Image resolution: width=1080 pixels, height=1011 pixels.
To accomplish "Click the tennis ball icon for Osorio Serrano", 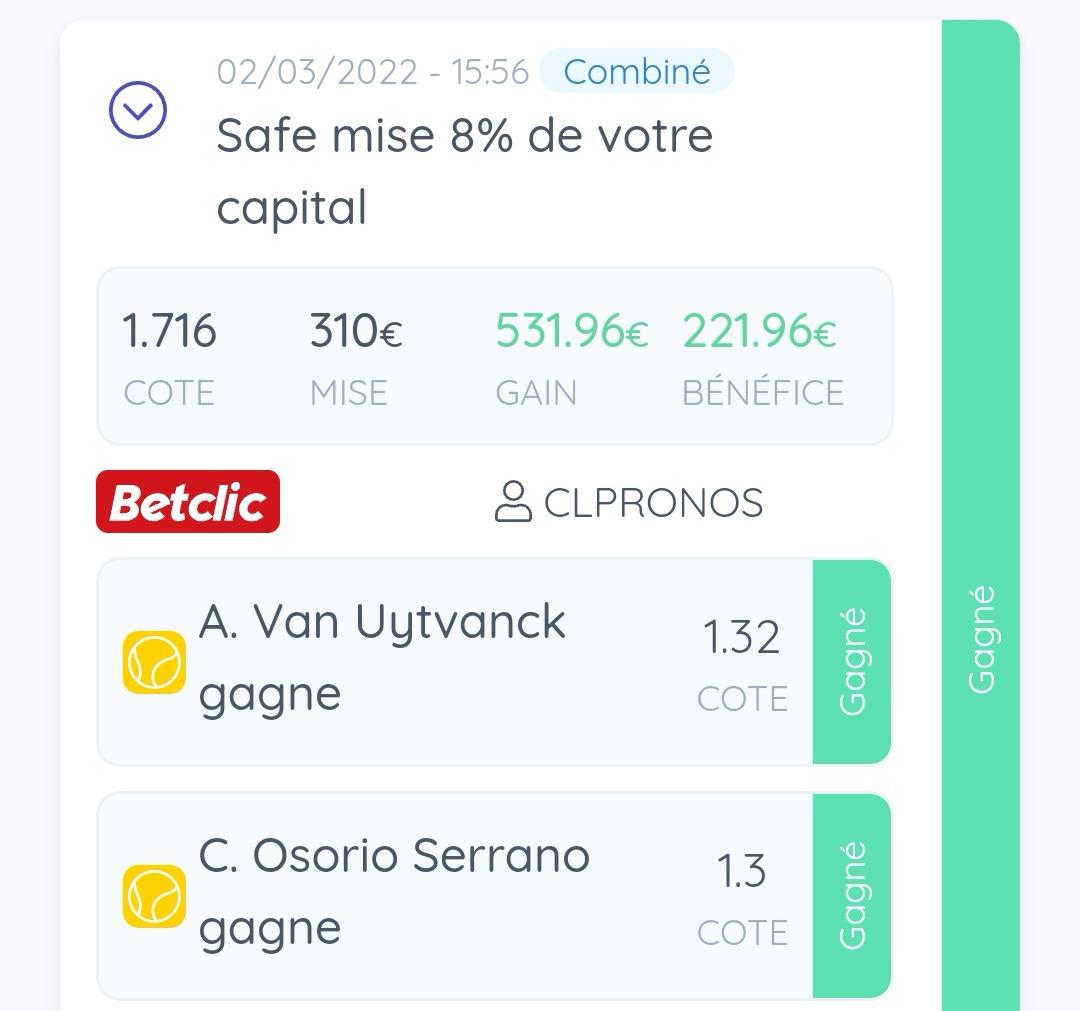I will 154,896.
